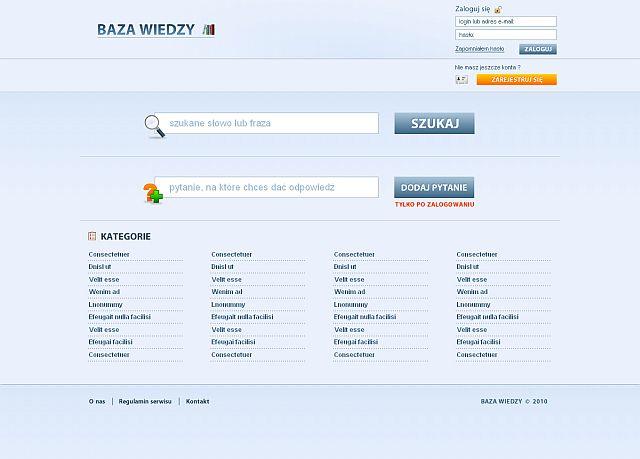Focus the search phrase input field
Image resolution: width=640 pixels, height=459 pixels.
pyautogui.click(x=272, y=123)
